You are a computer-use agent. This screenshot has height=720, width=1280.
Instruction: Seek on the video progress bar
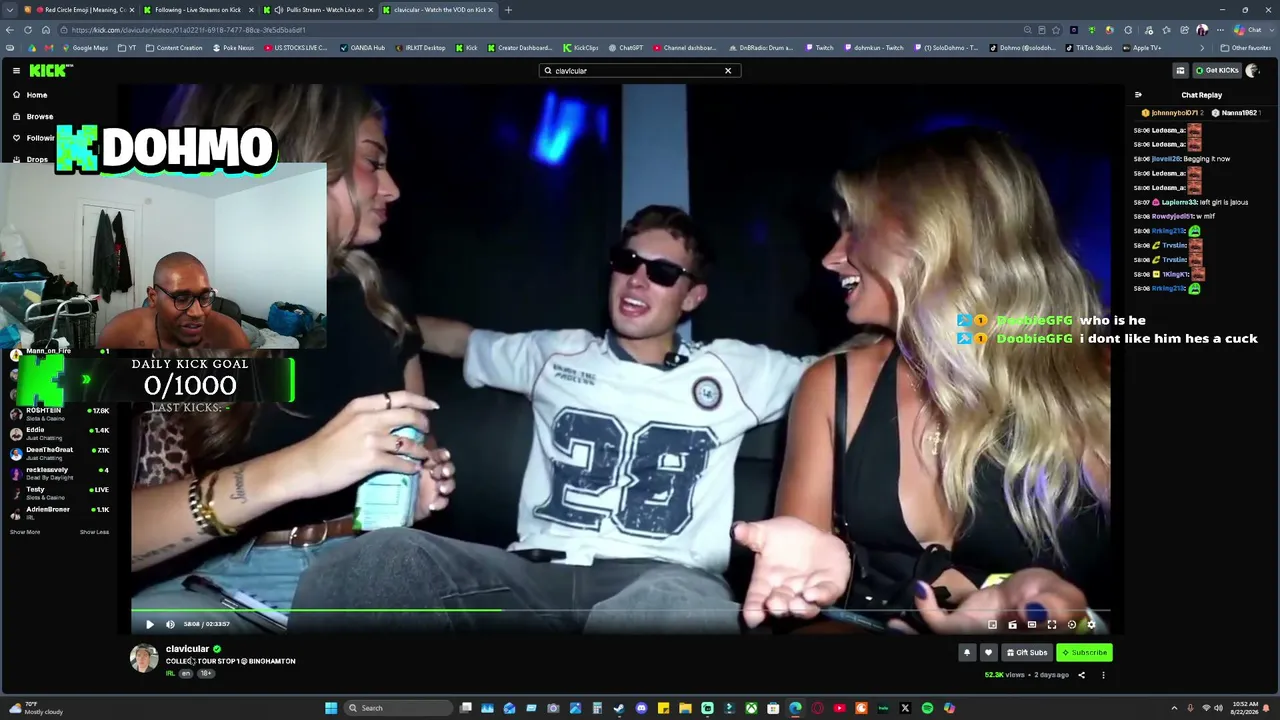coord(620,609)
